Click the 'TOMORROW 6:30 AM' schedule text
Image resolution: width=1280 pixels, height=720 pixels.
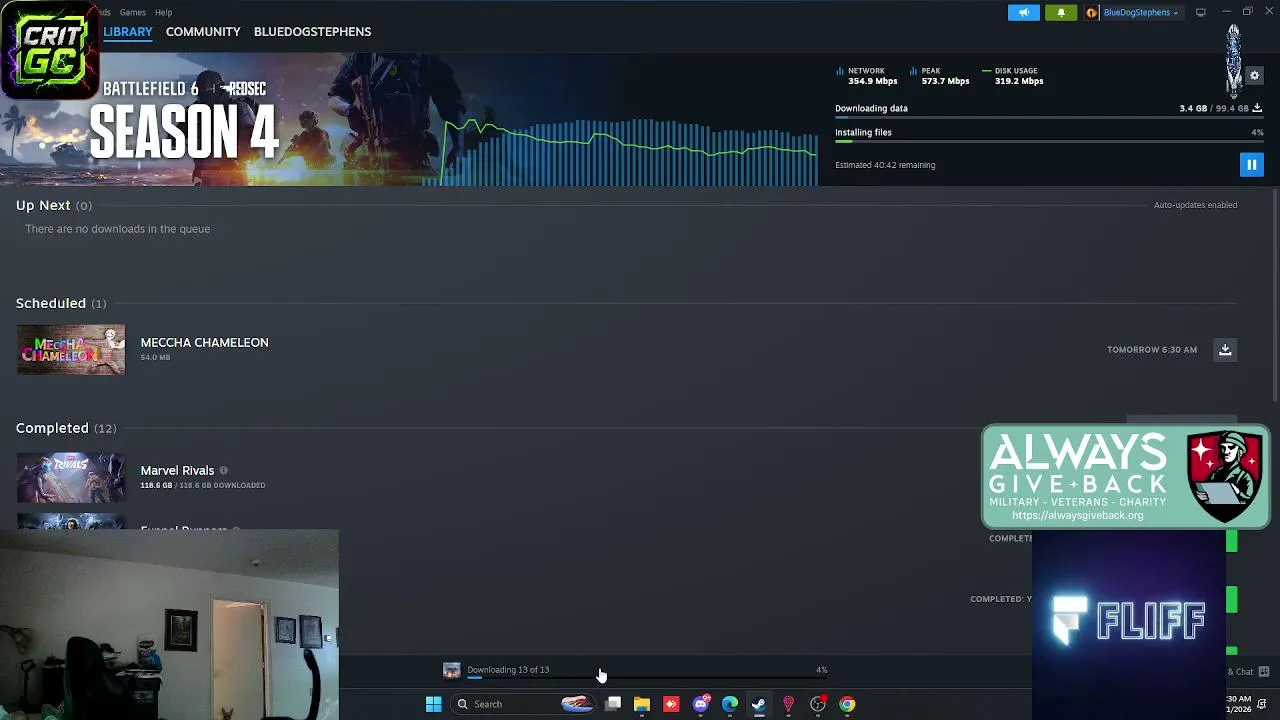[1152, 350]
